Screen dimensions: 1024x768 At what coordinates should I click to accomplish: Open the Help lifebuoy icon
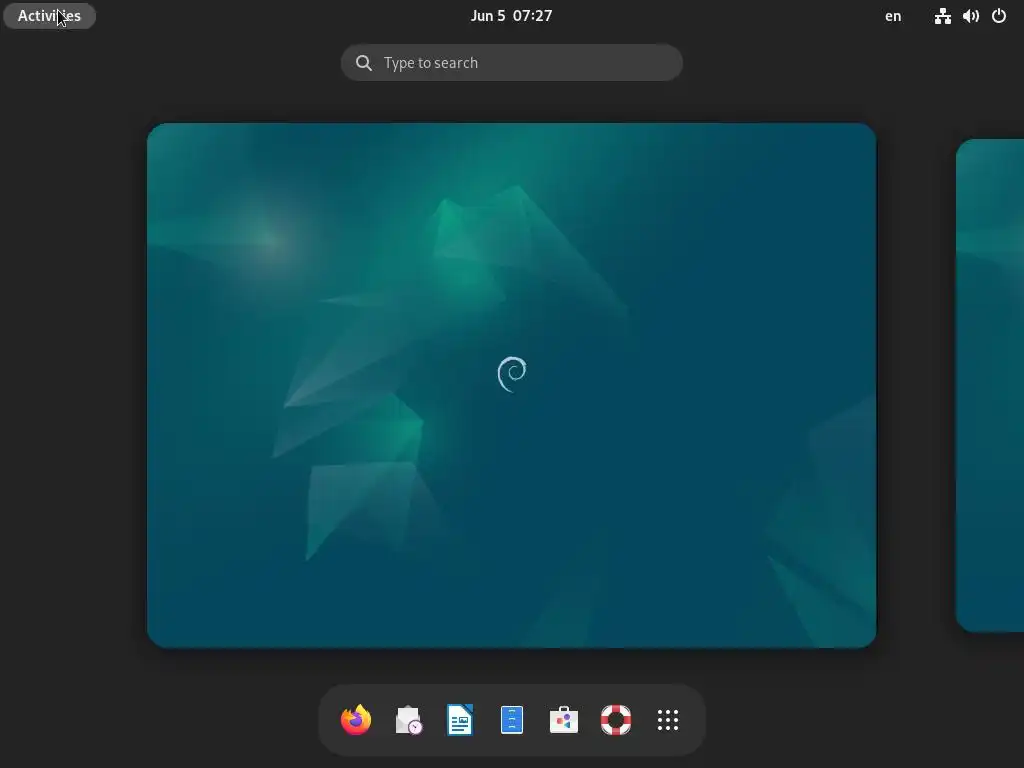click(616, 720)
